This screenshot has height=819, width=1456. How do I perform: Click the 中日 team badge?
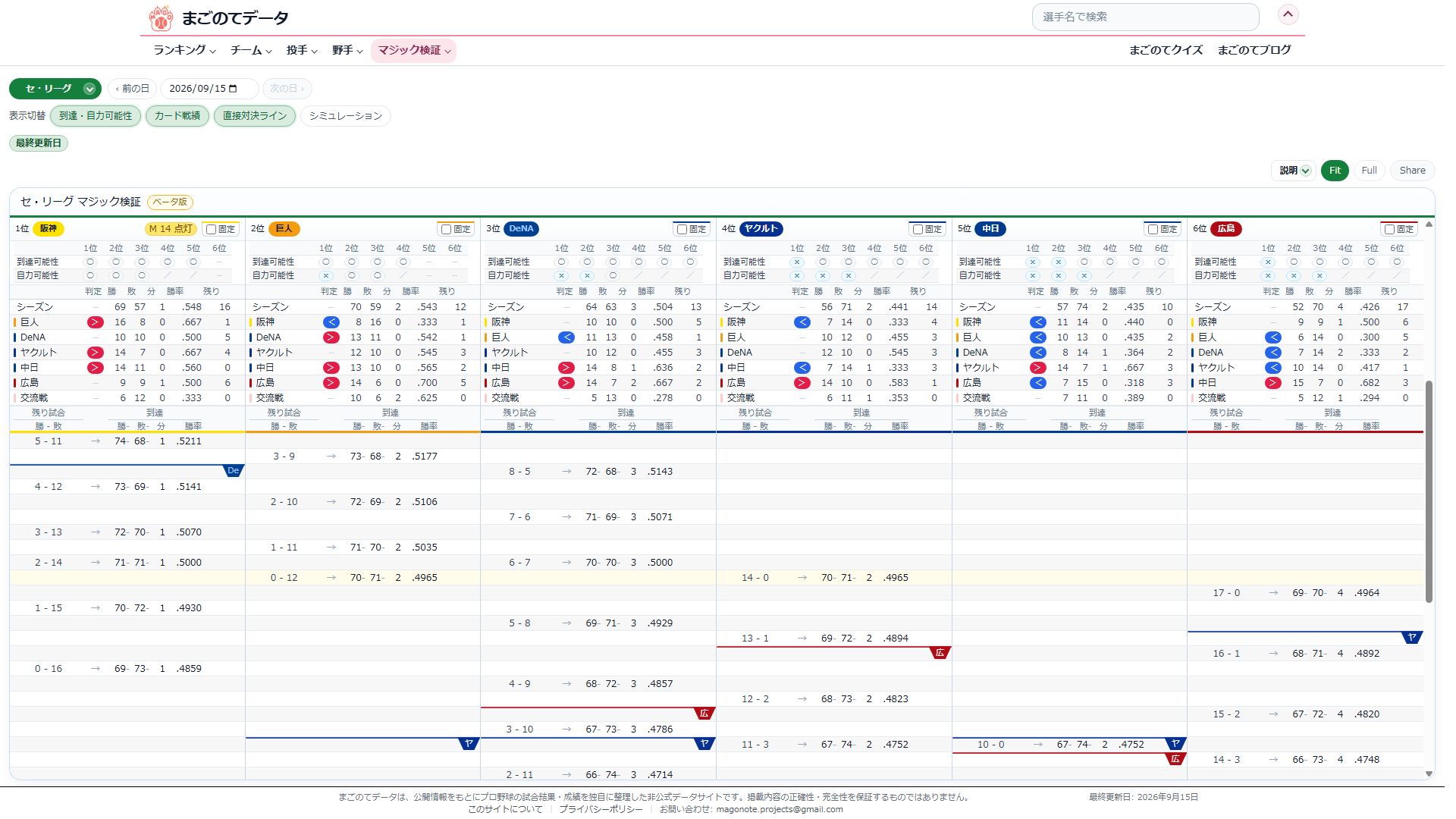(x=990, y=229)
